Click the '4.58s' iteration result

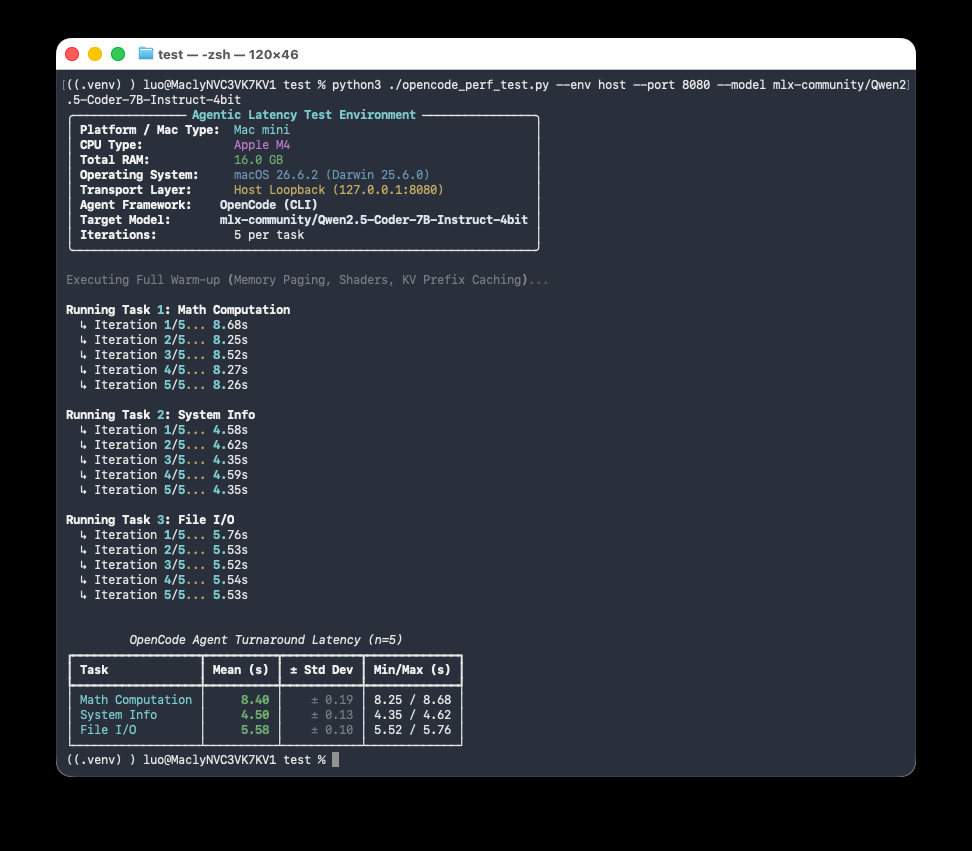(x=230, y=430)
